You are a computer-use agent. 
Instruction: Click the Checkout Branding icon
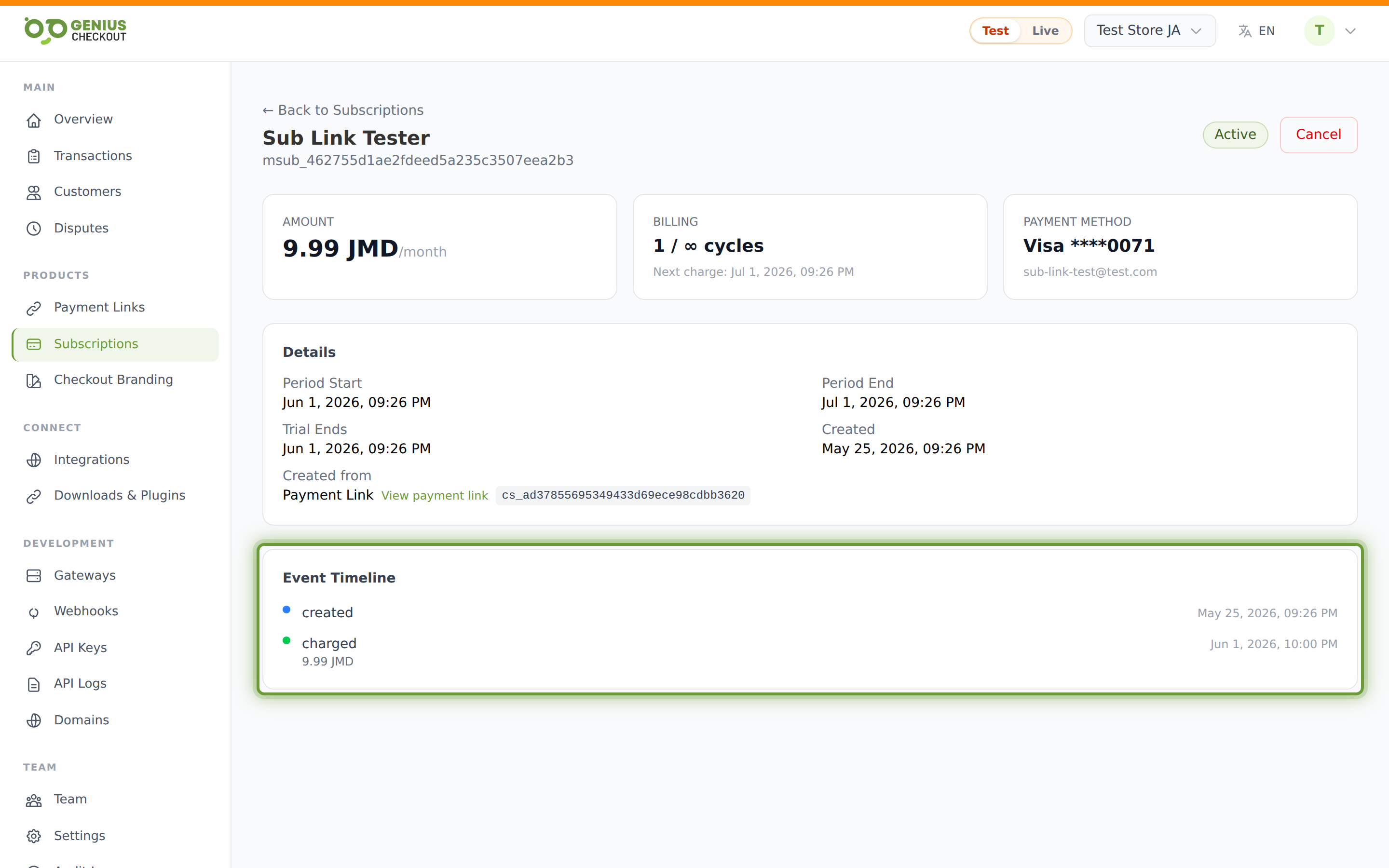point(34,380)
